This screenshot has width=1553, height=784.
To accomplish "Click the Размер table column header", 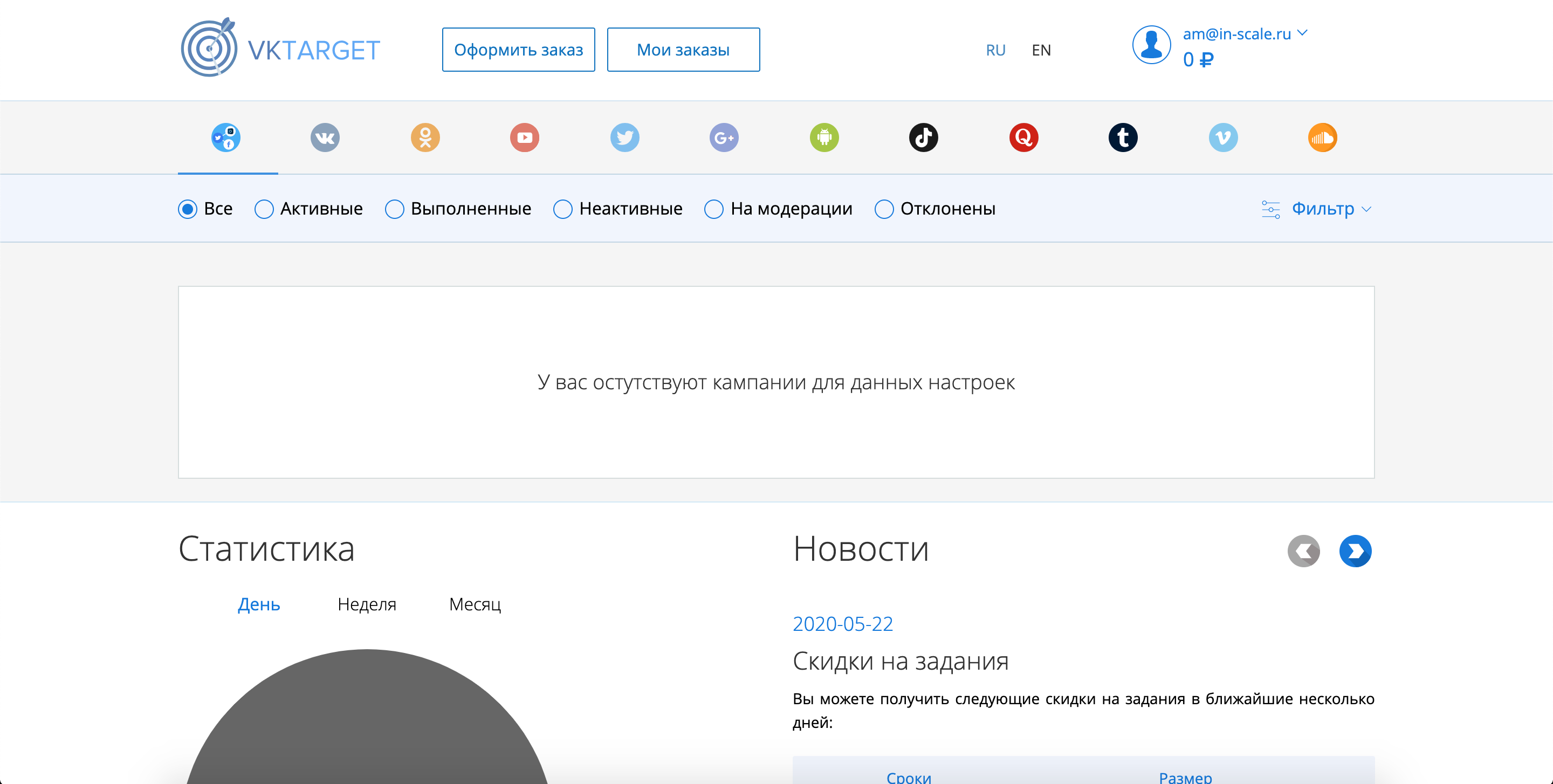I will pyautogui.click(x=1185, y=777).
